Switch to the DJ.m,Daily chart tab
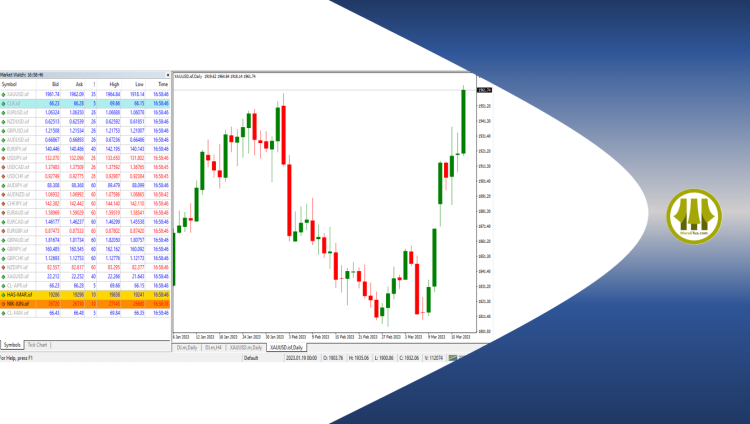The width and height of the screenshot is (750, 424). pos(187,347)
